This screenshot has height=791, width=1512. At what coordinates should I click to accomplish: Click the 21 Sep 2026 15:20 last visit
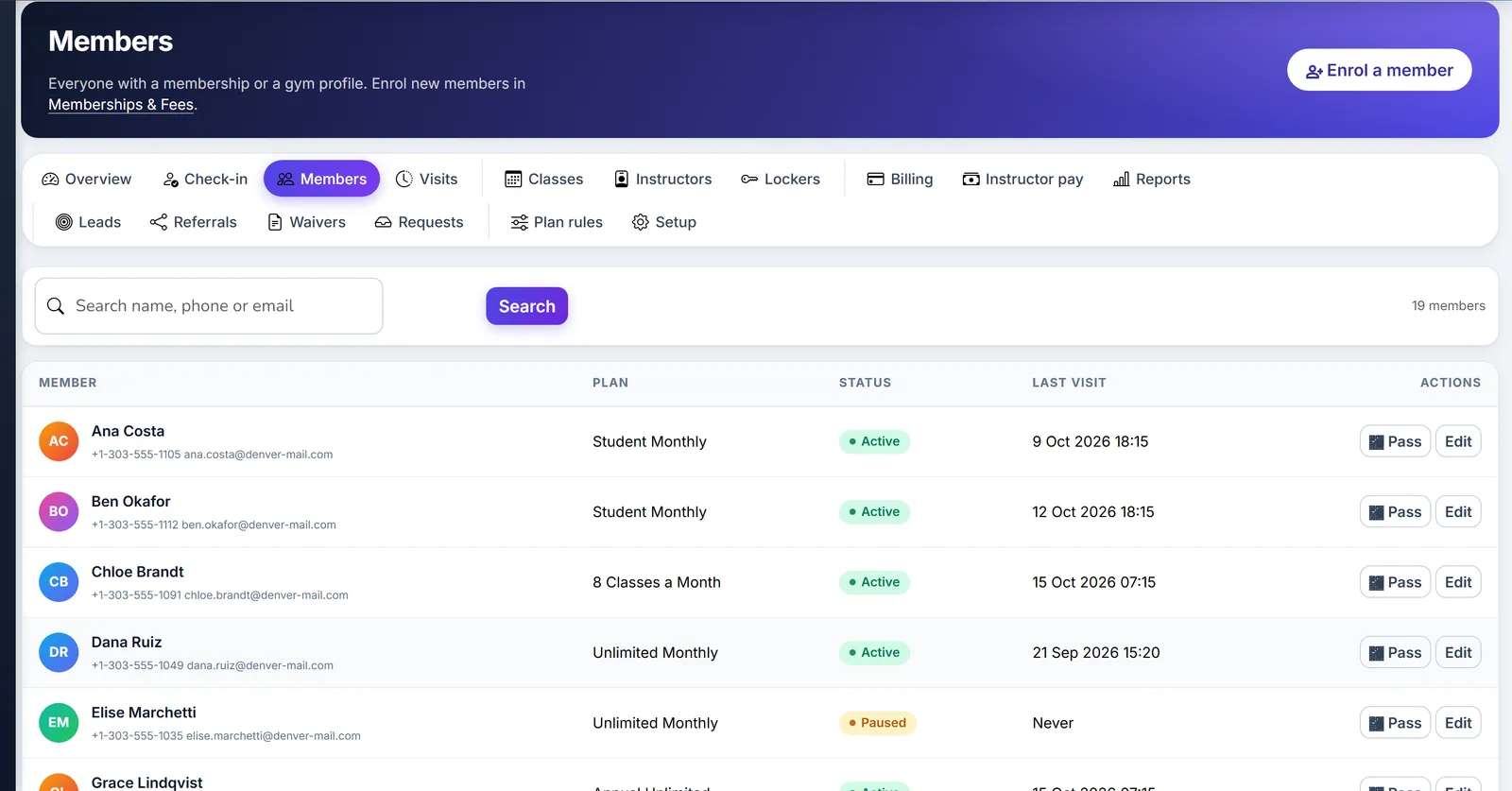click(x=1096, y=652)
